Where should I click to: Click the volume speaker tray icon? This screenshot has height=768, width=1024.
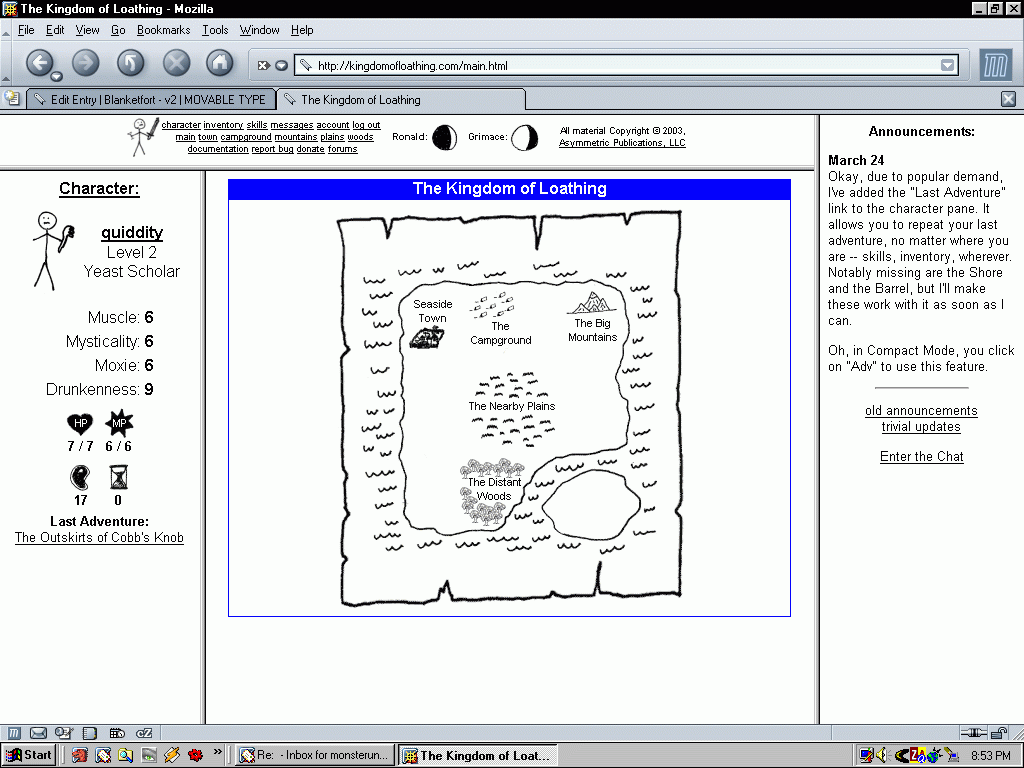click(x=881, y=756)
